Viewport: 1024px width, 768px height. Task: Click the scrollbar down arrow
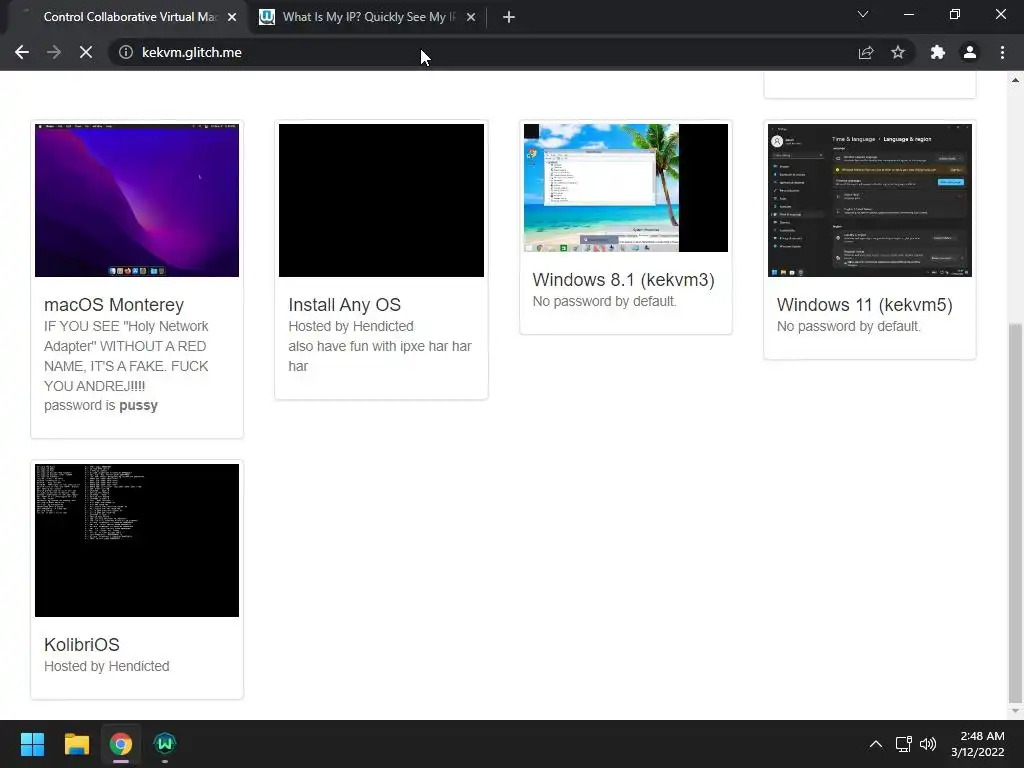click(1015, 711)
